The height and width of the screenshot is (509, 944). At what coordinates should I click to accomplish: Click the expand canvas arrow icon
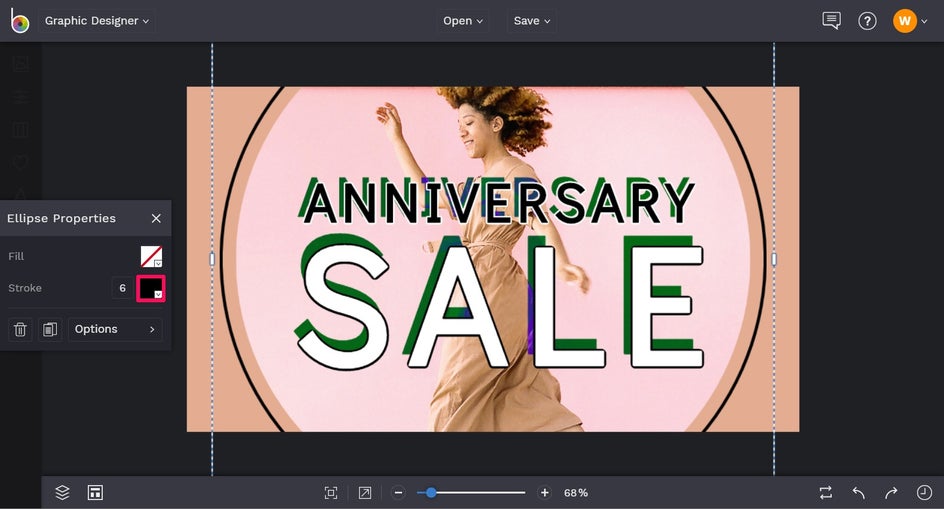[365, 493]
